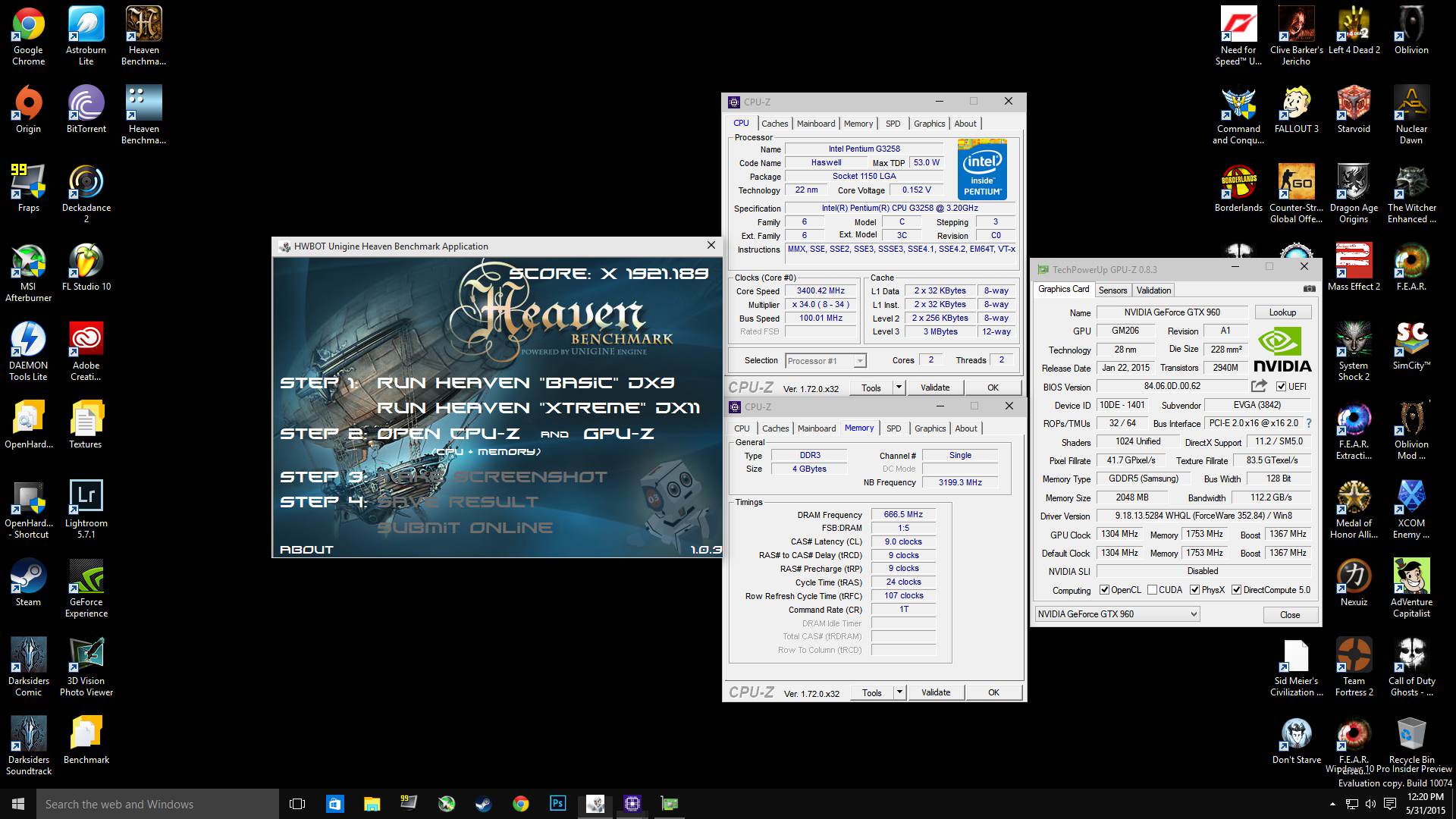
Task: Launch FALLOUT 3 desktop shortcut
Action: tap(1296, 110)
